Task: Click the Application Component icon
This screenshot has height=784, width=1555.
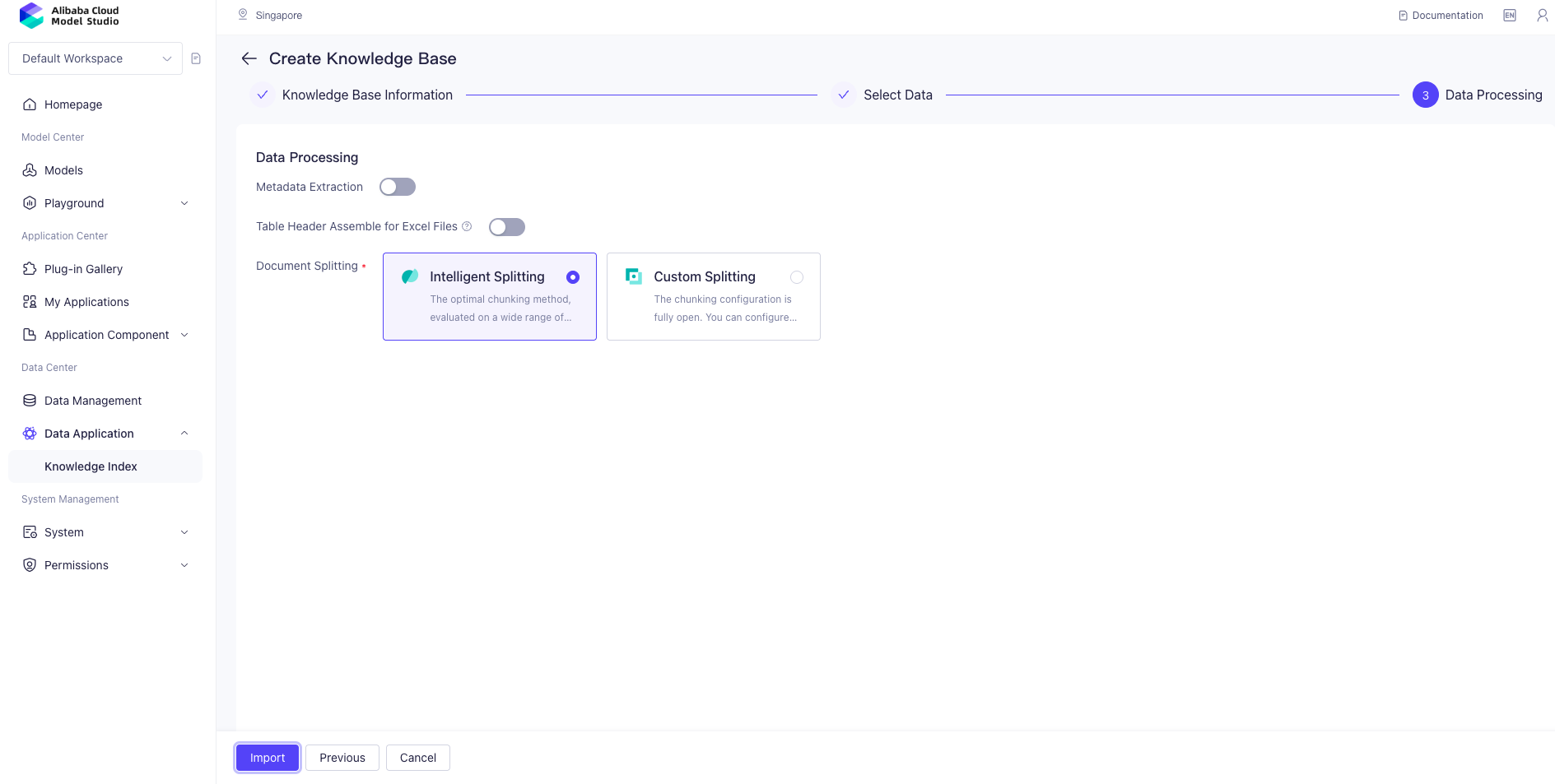Action: pyautogui.click(x=30, y=335)
